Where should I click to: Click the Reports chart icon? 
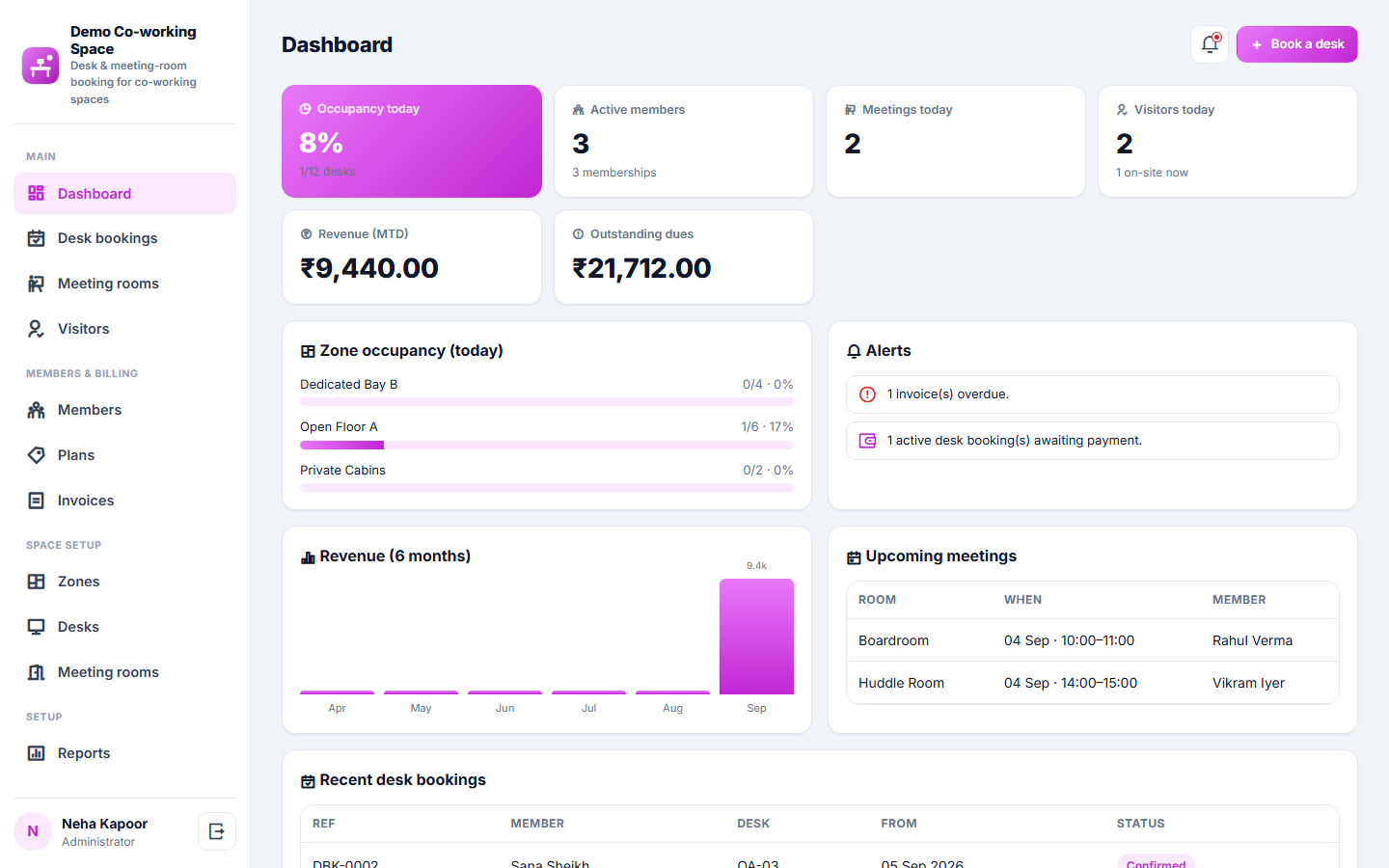click(x=37, y=753)
